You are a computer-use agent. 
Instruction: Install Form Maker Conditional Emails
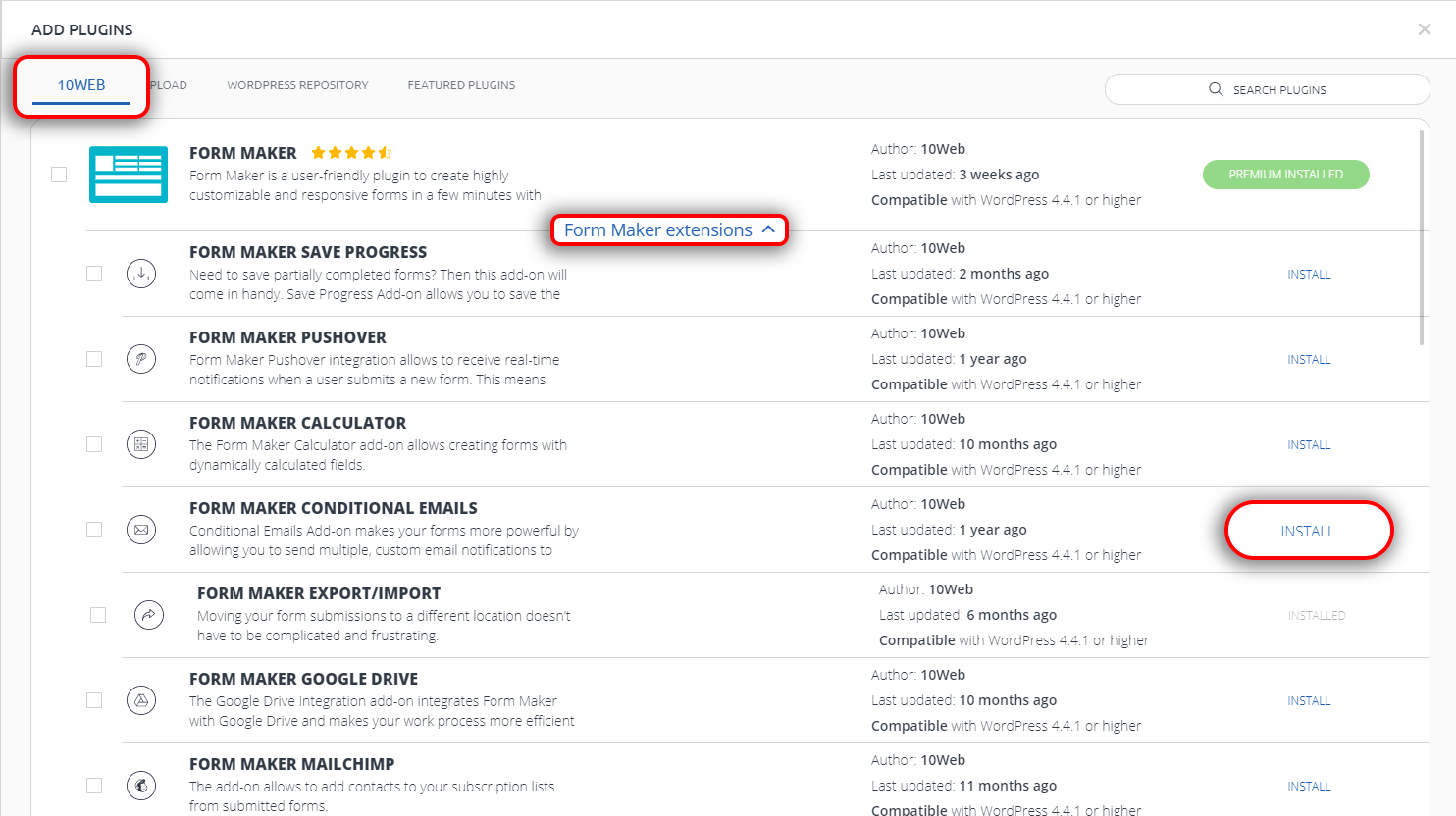point(1308,531)
